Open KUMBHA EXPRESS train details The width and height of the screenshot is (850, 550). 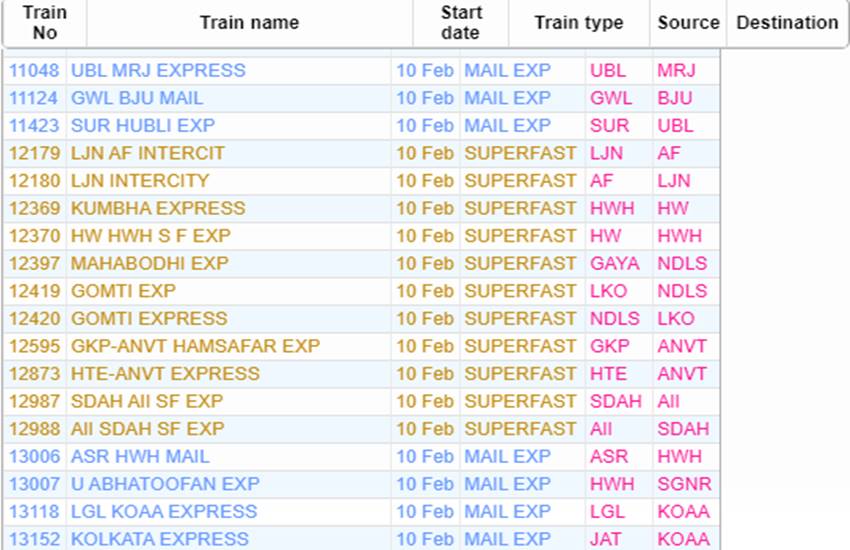(x=158, y=208)
